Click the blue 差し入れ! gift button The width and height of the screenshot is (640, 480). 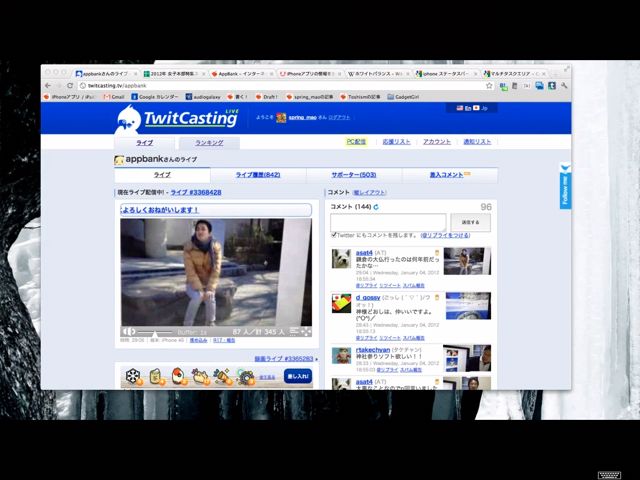pos(298,376)
